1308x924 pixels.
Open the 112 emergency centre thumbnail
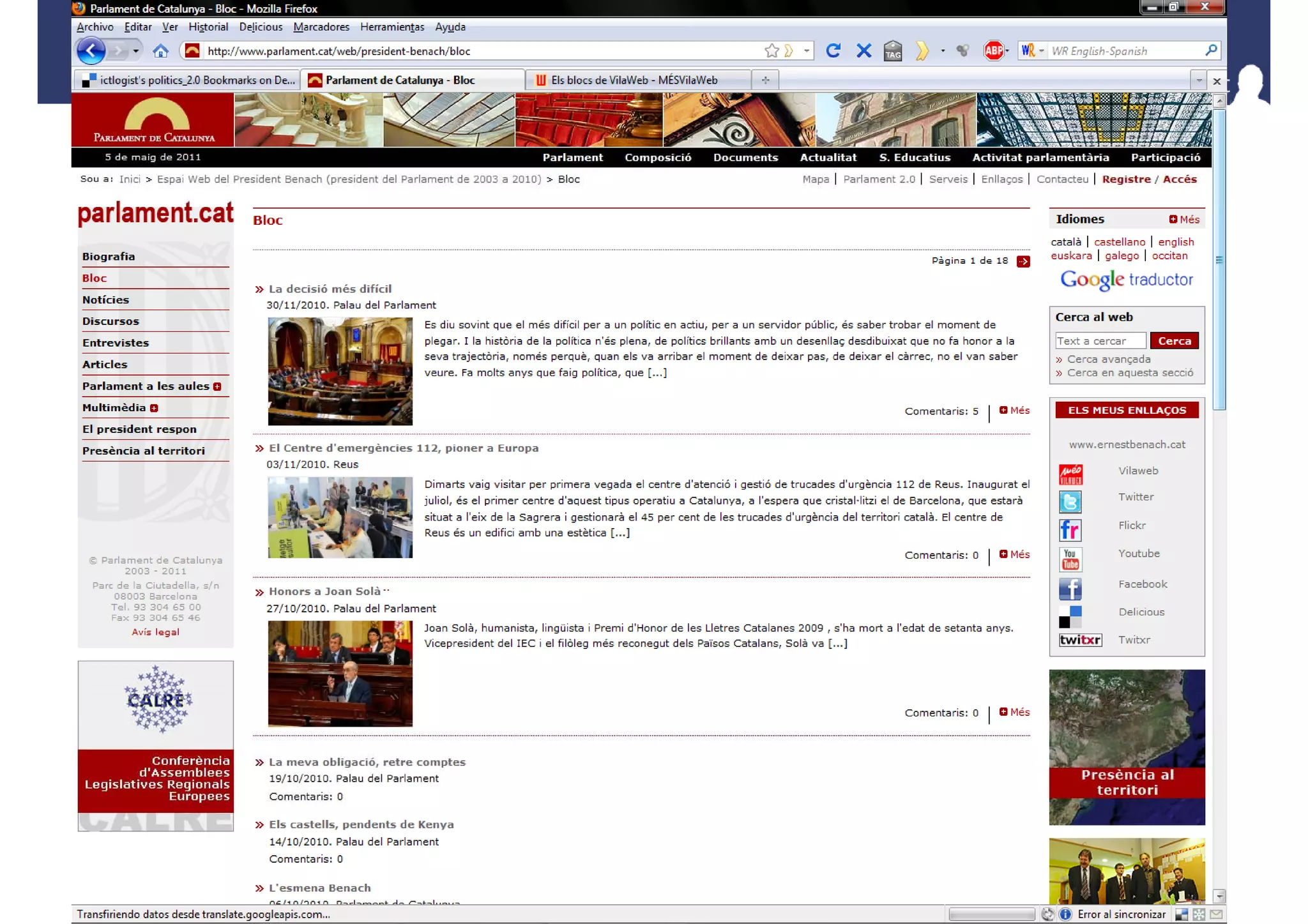pyautogui.click(x=340, y=518)
